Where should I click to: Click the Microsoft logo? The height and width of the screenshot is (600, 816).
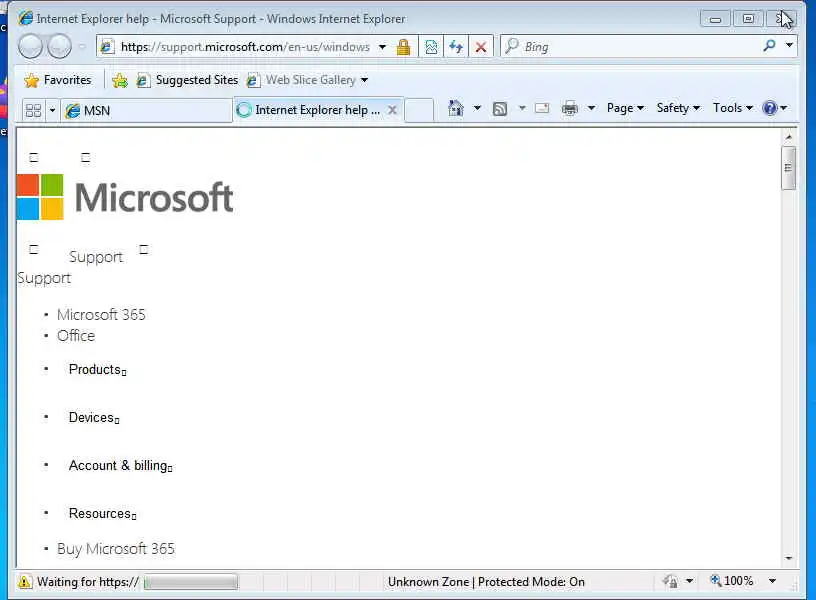tap(125, 197)
